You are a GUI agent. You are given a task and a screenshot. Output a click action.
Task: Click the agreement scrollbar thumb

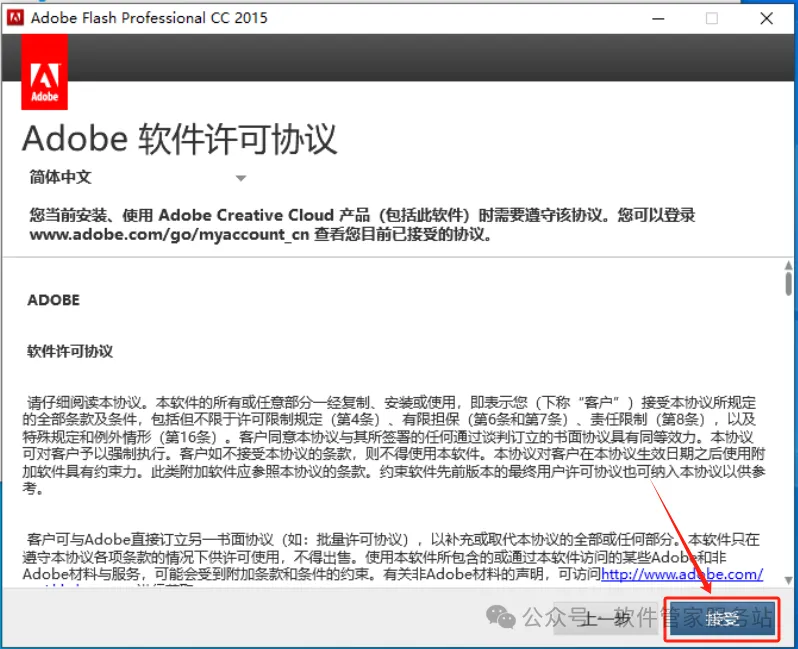(x=788, y=284)
